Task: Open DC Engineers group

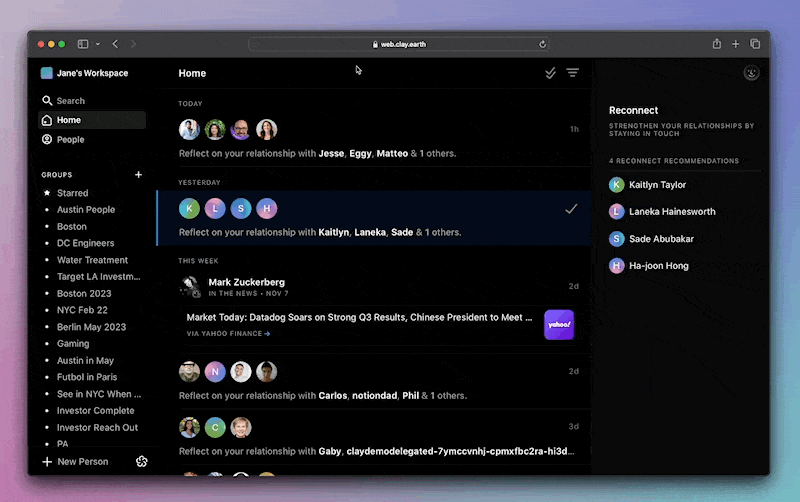Action: tap(85, 243)
